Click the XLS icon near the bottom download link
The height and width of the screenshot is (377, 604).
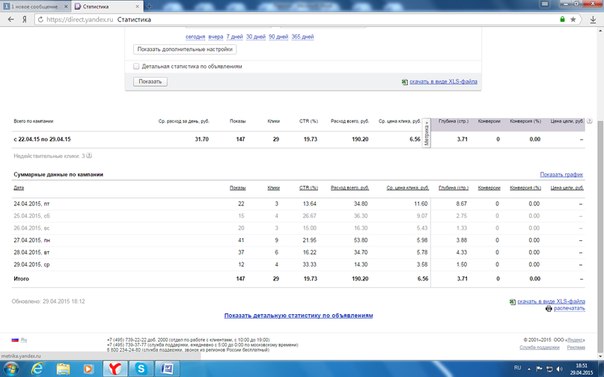click(512, 302)
